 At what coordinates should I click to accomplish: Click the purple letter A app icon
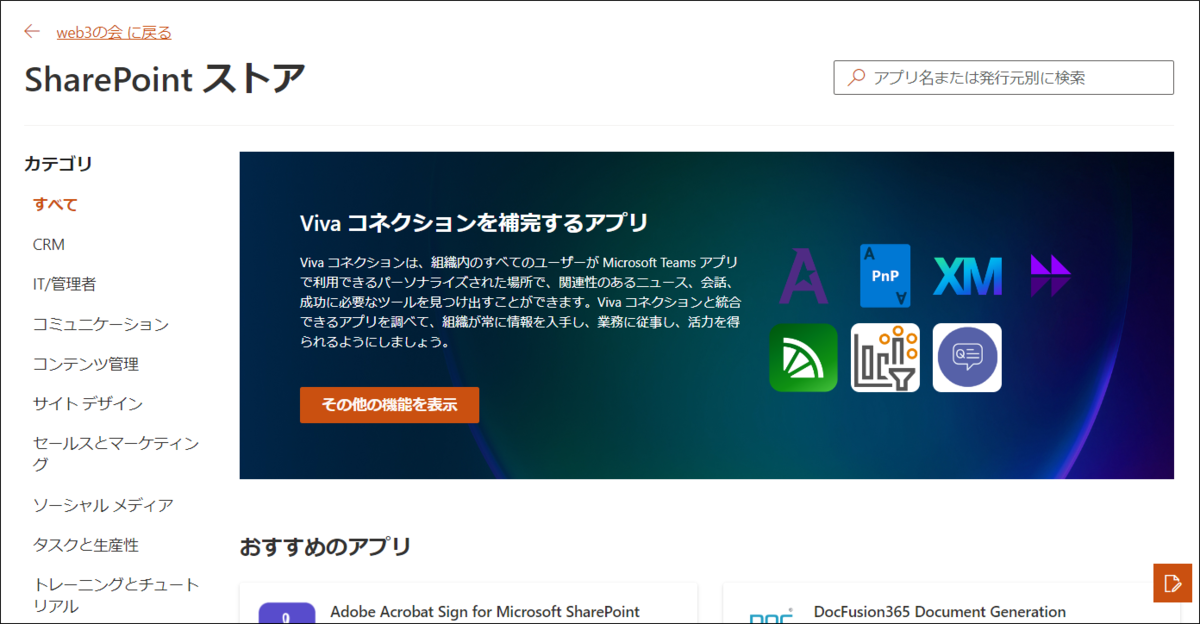pyautogui.click(x=804, y=275)
